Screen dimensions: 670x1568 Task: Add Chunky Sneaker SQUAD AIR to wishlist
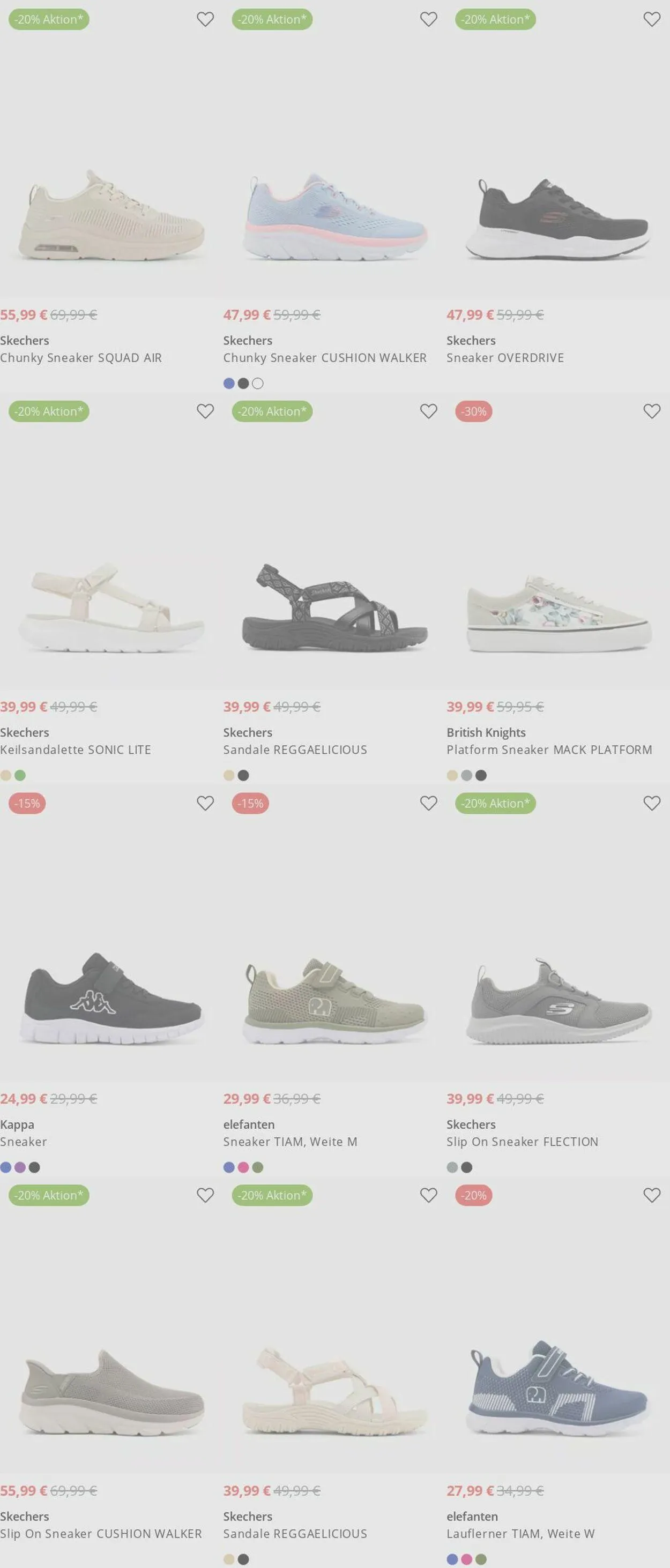[205, 19]
